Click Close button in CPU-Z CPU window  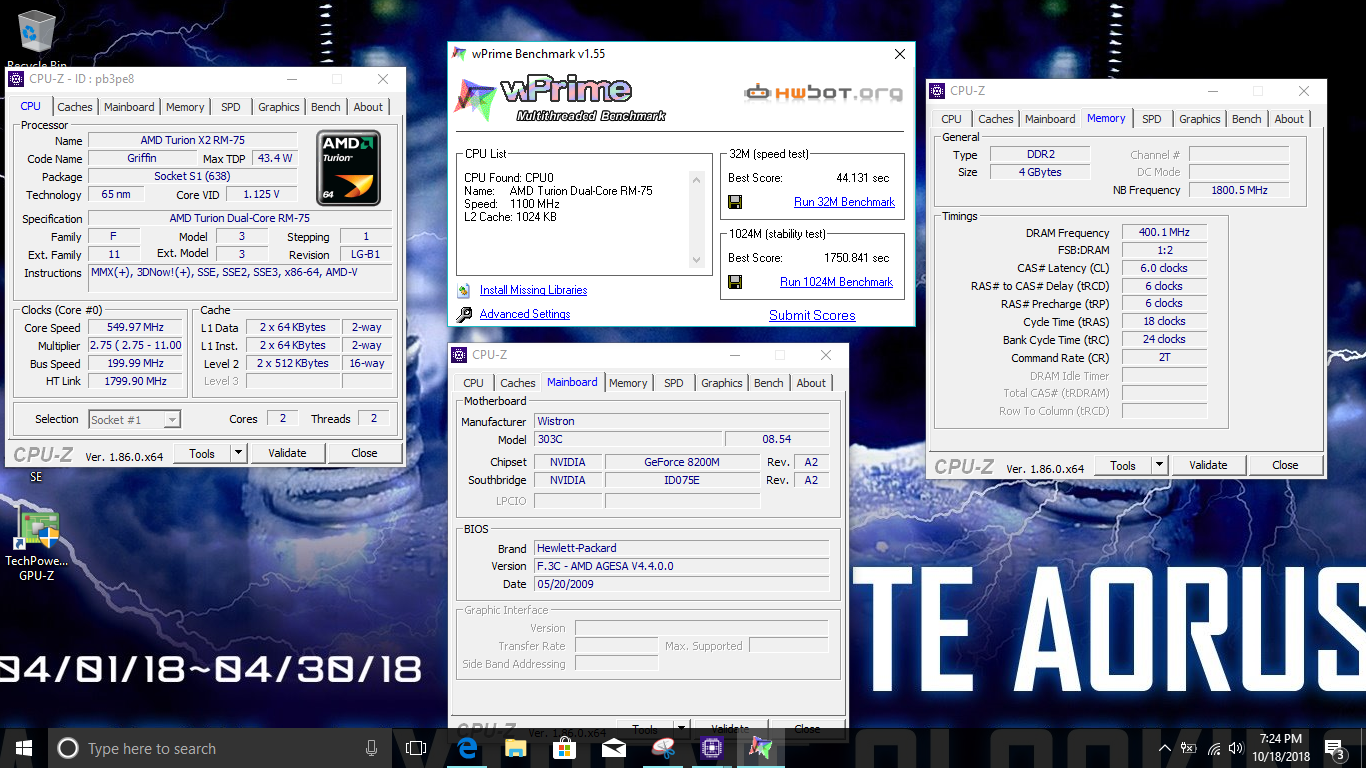click(364, 453)
